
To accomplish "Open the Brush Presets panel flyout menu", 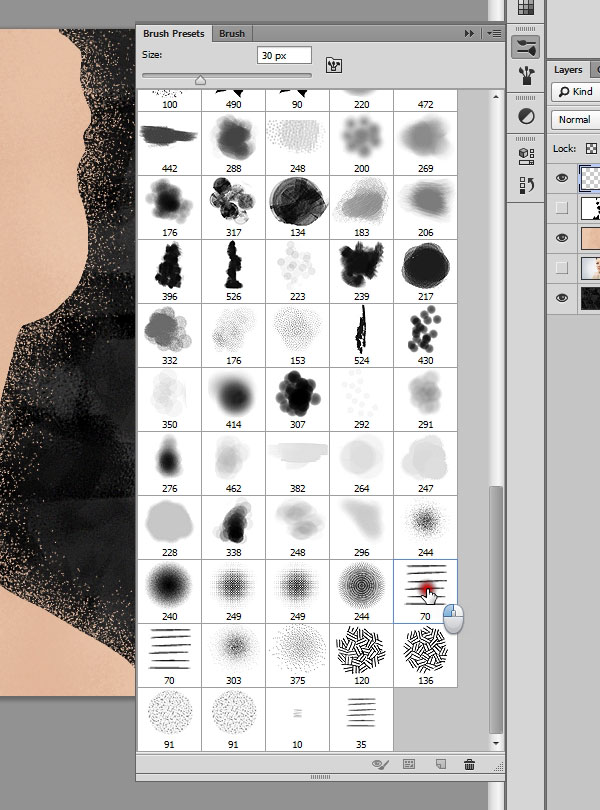I will tap(492, 33).
